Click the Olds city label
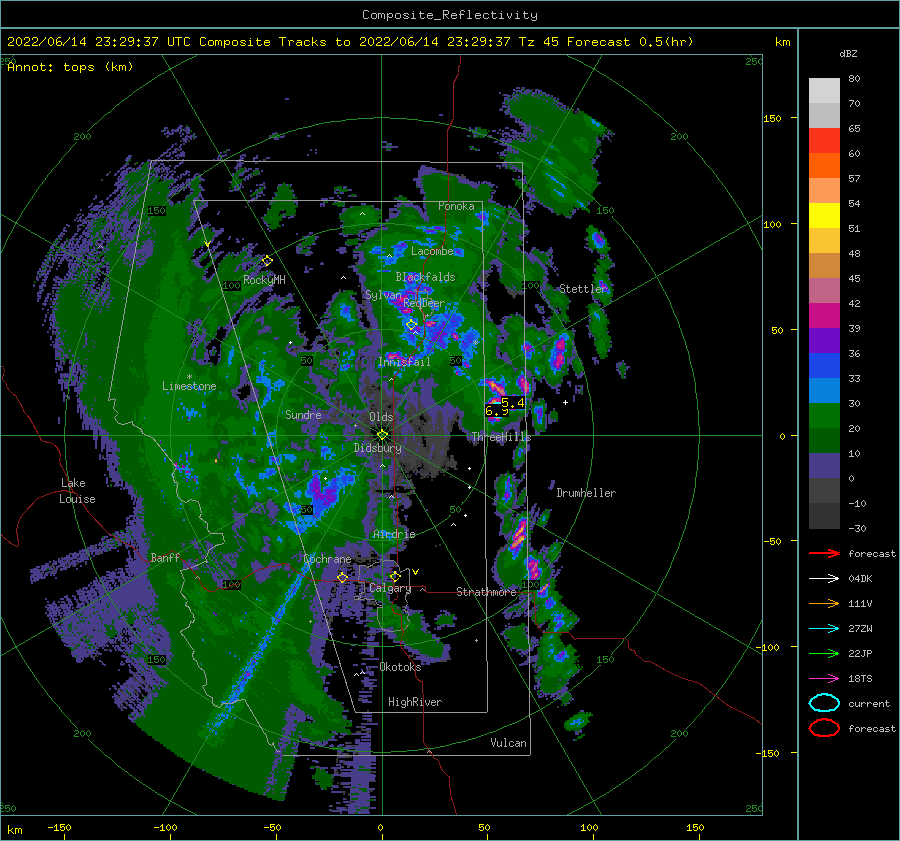 (381, 417)
